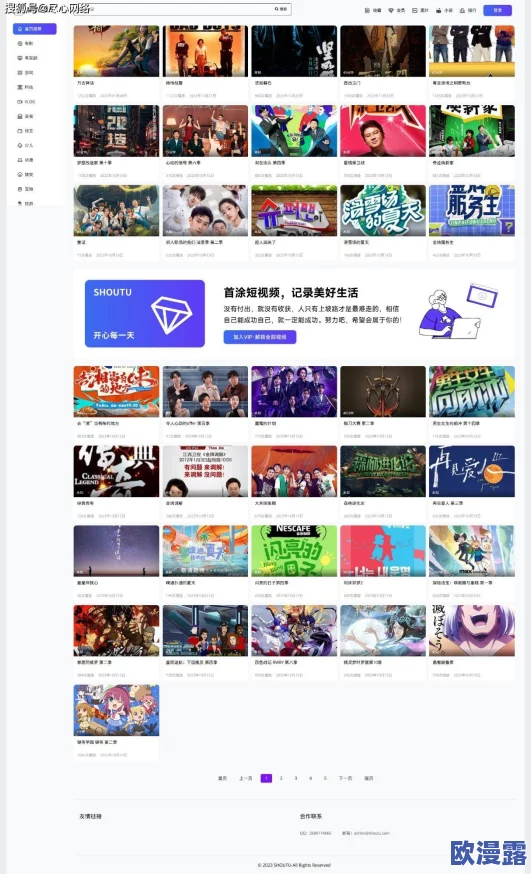Open 小说 in the top navigation
The image size is (531, 874).
pyautogui.click(x=444, y=11)
